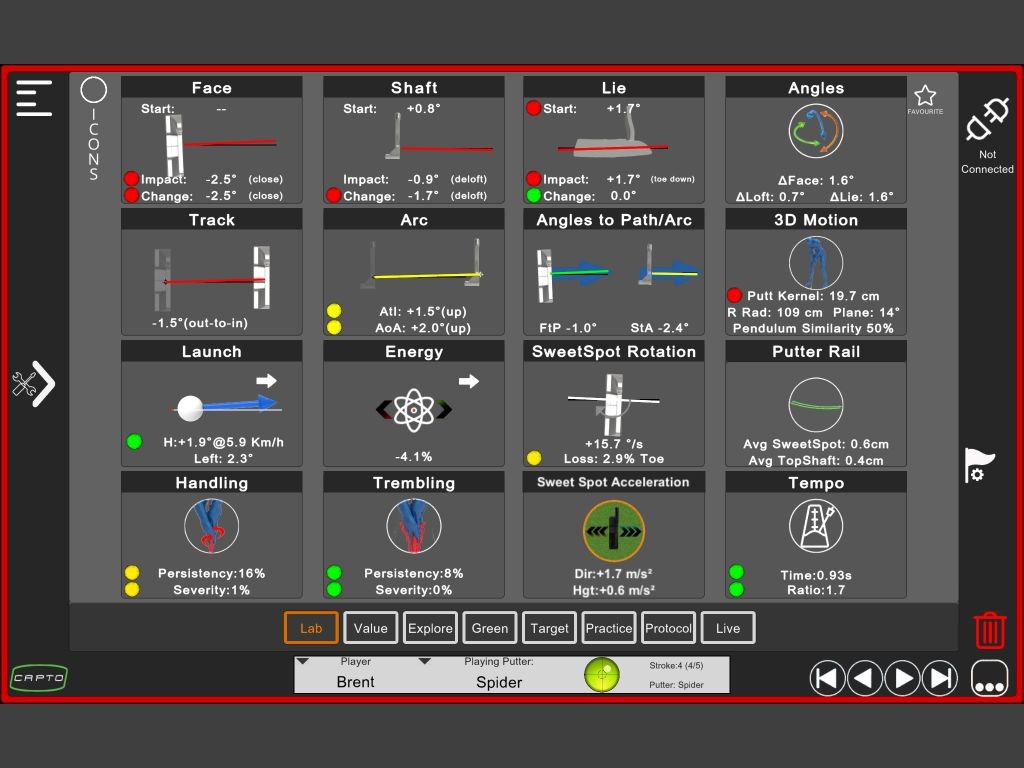Screen dimensions: 1024x768
Task: Open the Lie panel header
Action: click(x=614, y=88)
